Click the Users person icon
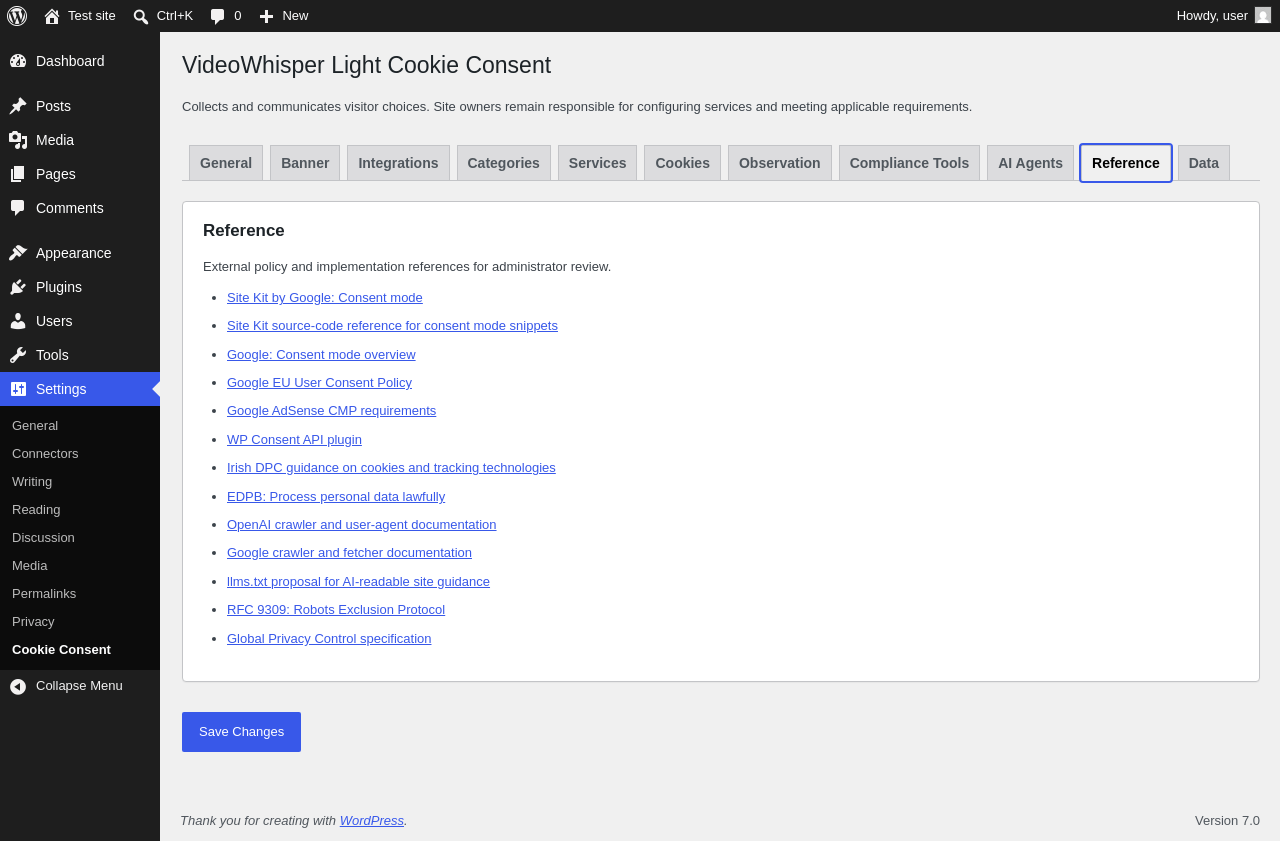This screenshot has height=841, width=1280. click(x=18, y=321)
